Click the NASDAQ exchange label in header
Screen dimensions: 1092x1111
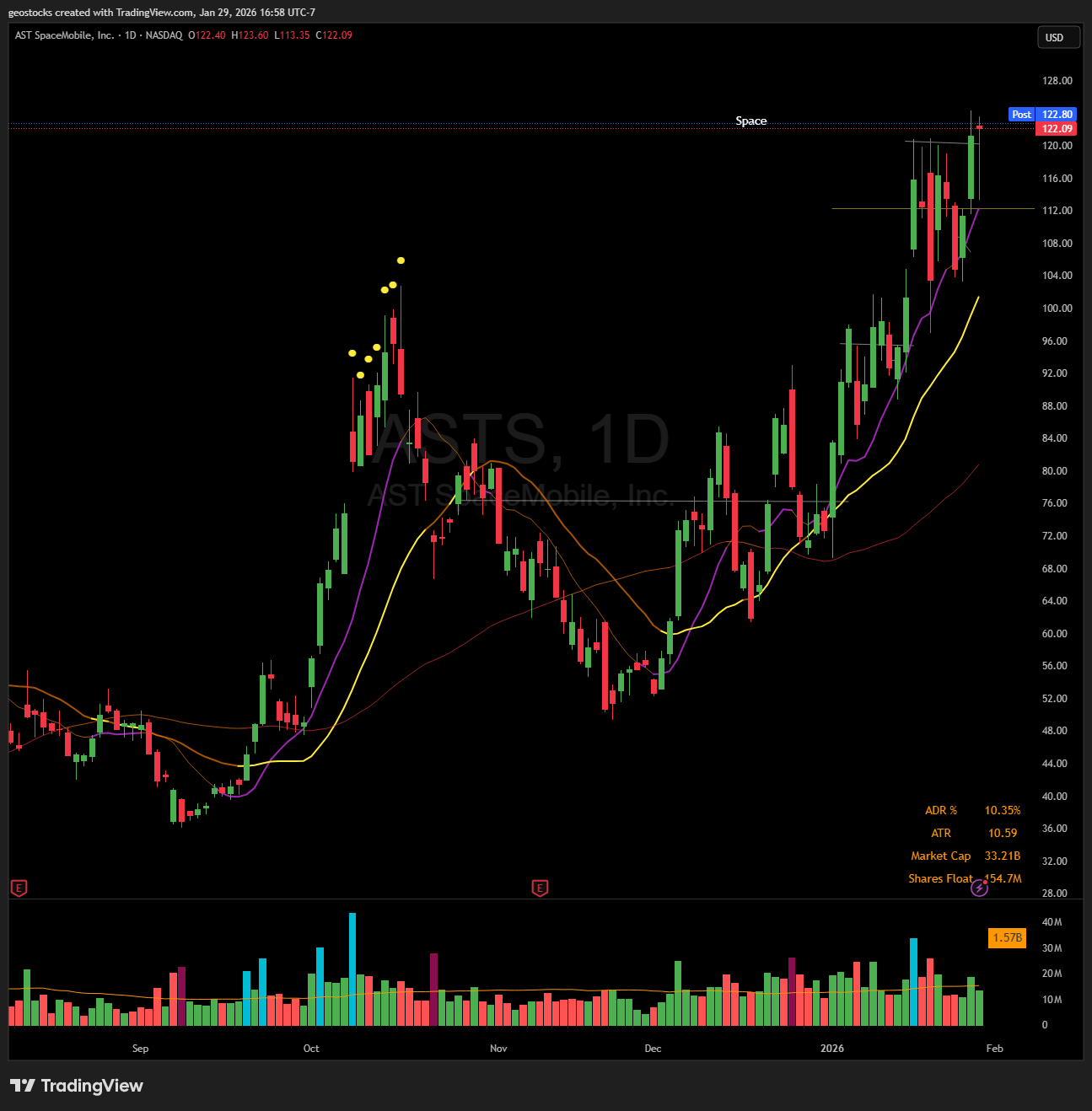tap(164, 35)
